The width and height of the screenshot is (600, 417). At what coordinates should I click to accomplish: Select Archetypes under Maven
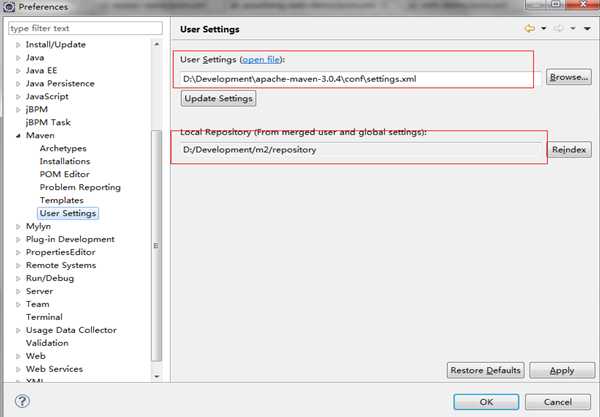click(x=65, y=148)
